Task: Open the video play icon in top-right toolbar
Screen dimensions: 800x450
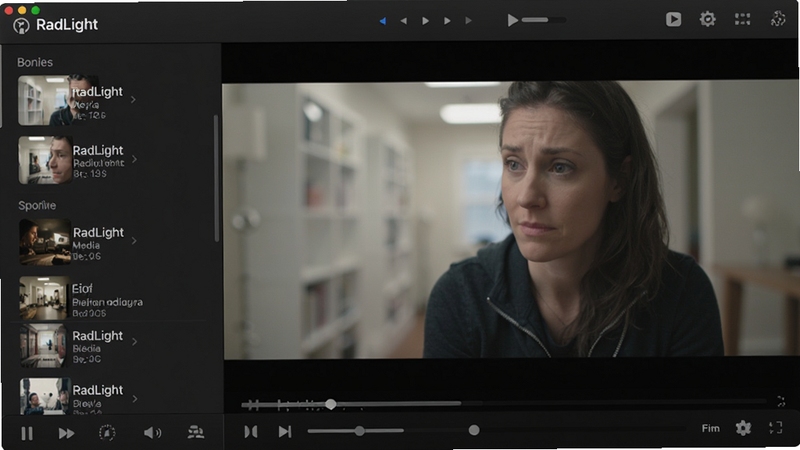Action: [673, 19]
